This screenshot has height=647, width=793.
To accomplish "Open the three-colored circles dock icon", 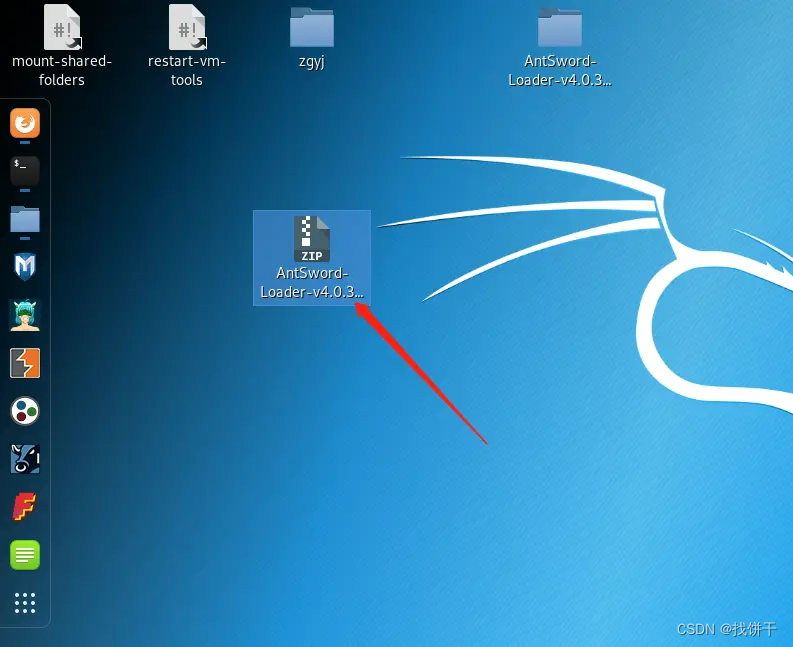I will click(25, 411).
